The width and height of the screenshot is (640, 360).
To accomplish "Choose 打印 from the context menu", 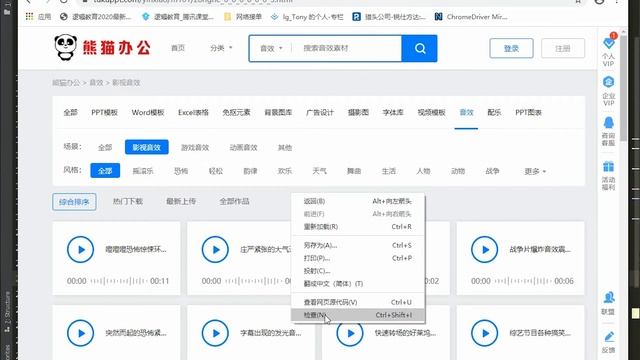I will 358,258.
